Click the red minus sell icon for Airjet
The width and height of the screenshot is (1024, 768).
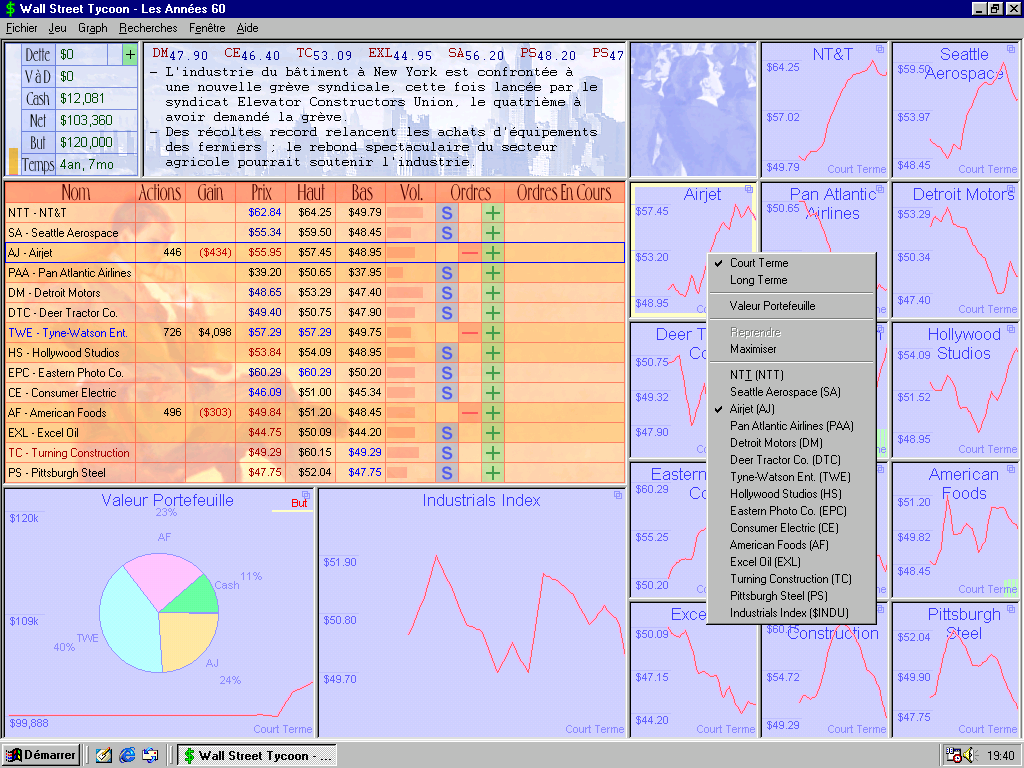[x=470, y=253]
